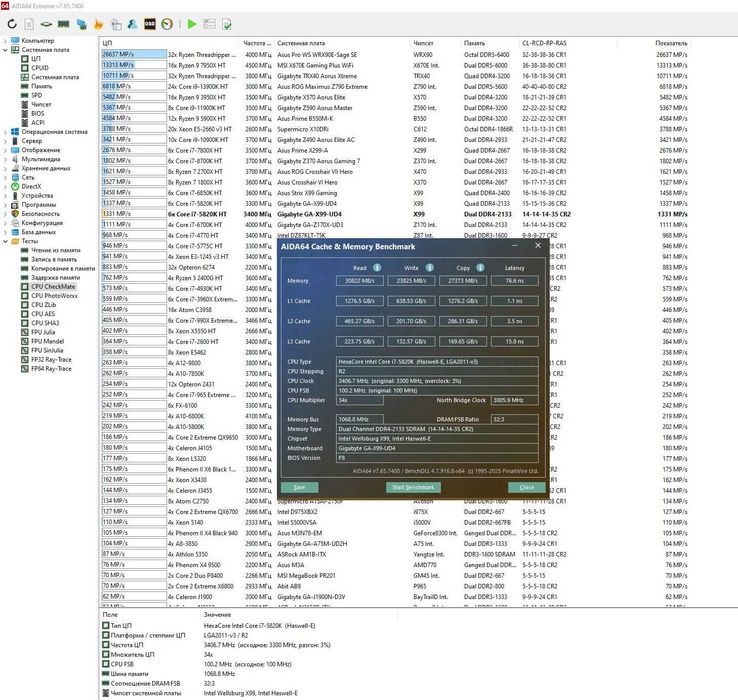This screenshot has height=700, width=738.
Task: Start benchmark with green play icon
Action: point(192,24)
